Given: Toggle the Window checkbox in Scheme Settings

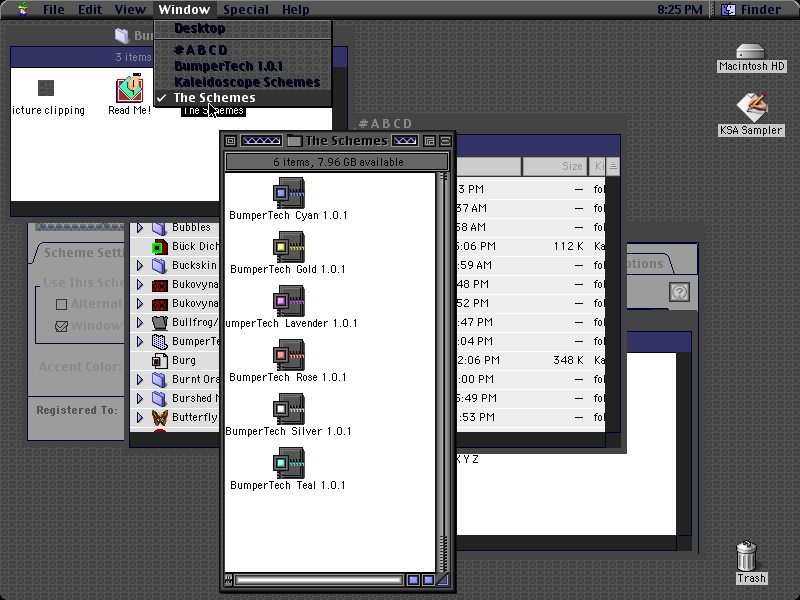Looking at the screenshot, I should tap(61, 326).
